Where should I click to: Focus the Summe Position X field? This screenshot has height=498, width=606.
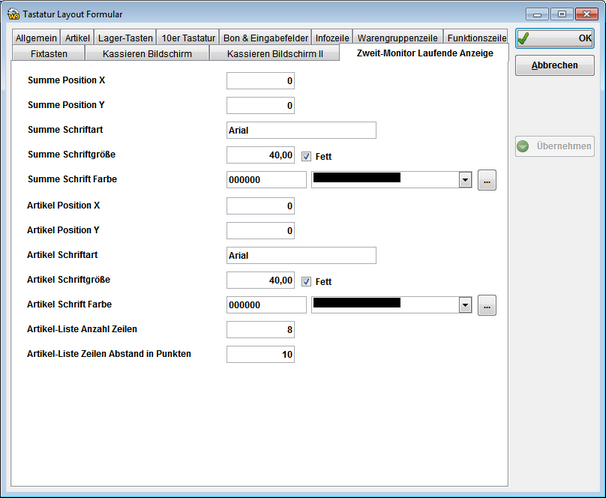tap(260, 81)
